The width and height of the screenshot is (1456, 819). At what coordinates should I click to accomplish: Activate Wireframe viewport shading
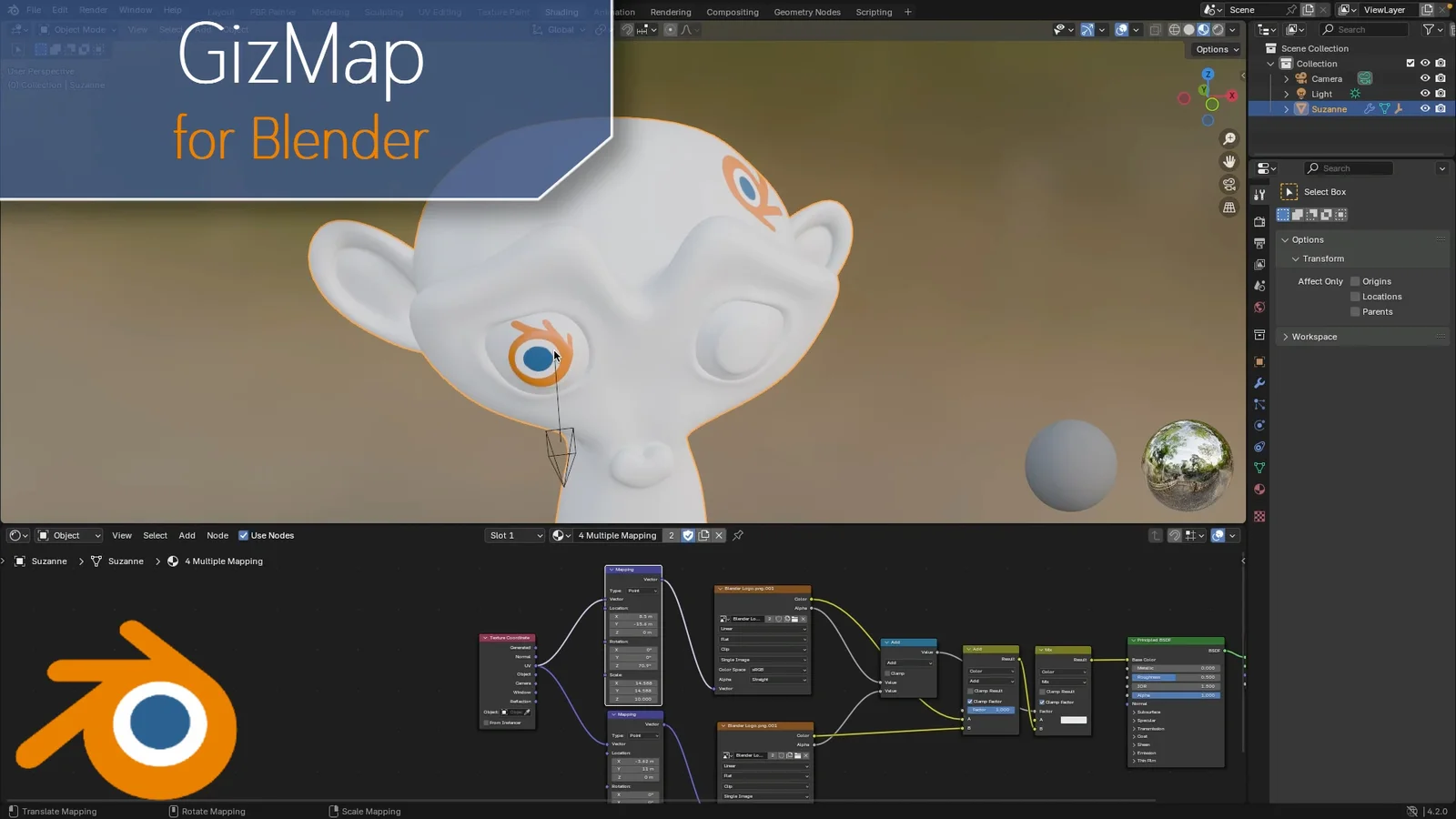(x=1175, y=30)
